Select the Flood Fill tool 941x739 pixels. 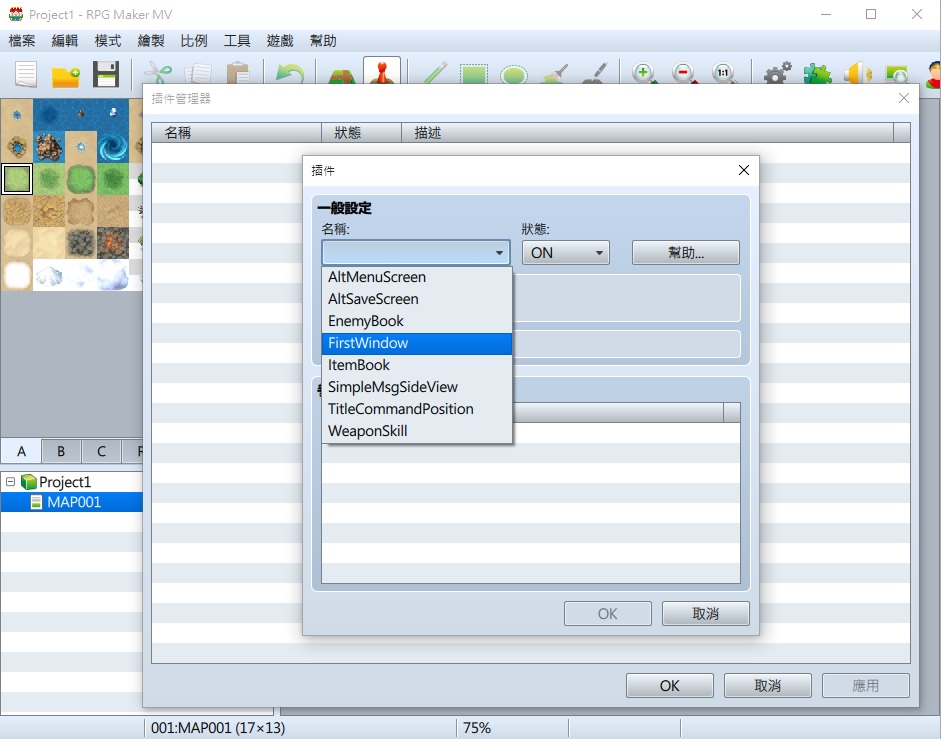[555, 74]
